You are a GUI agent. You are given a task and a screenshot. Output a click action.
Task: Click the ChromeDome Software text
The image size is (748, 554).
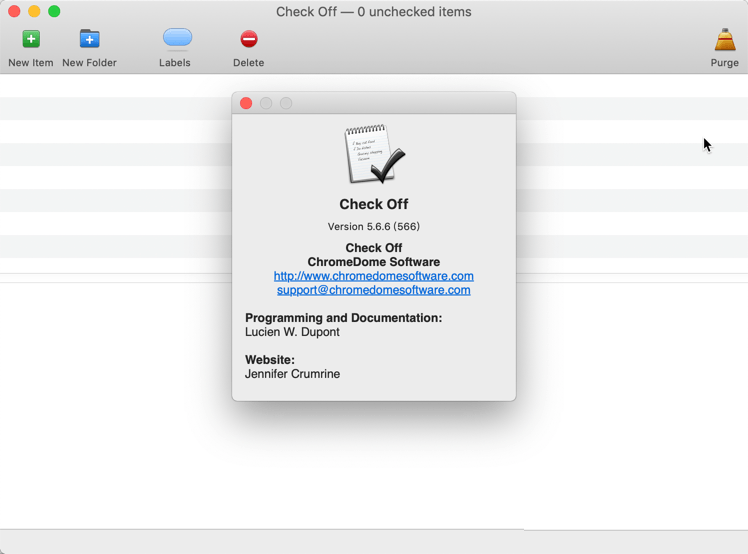[374, 262]
